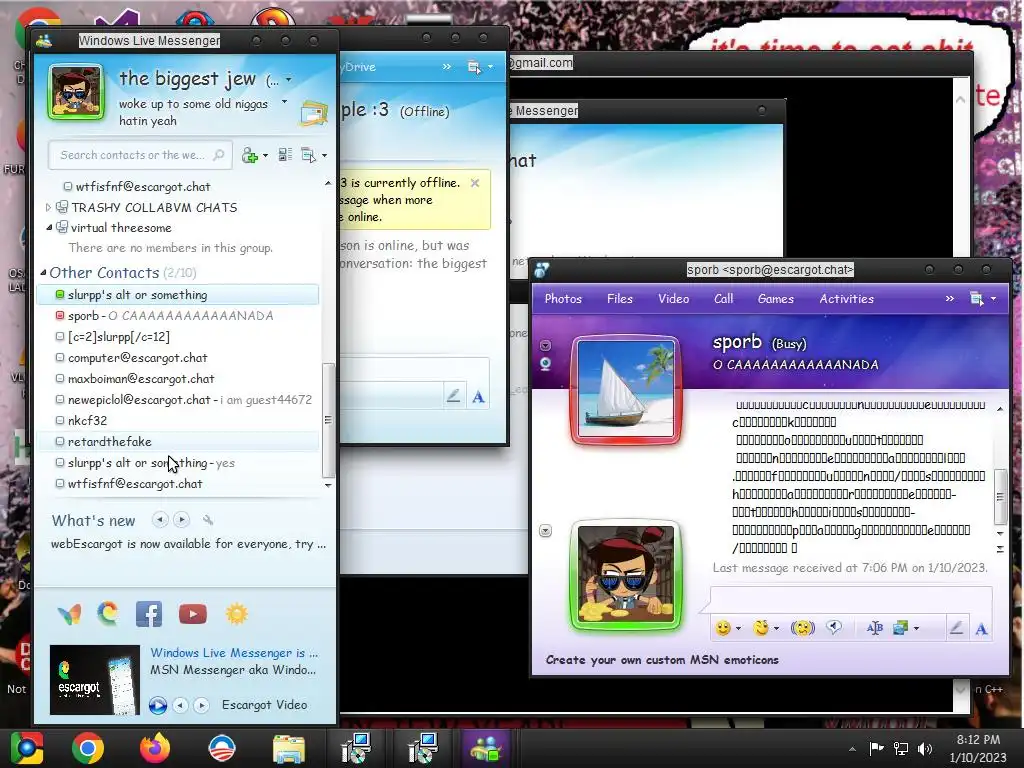
Task: Click the text A icon in offline chat window
Action: click(x=478, y=396)
